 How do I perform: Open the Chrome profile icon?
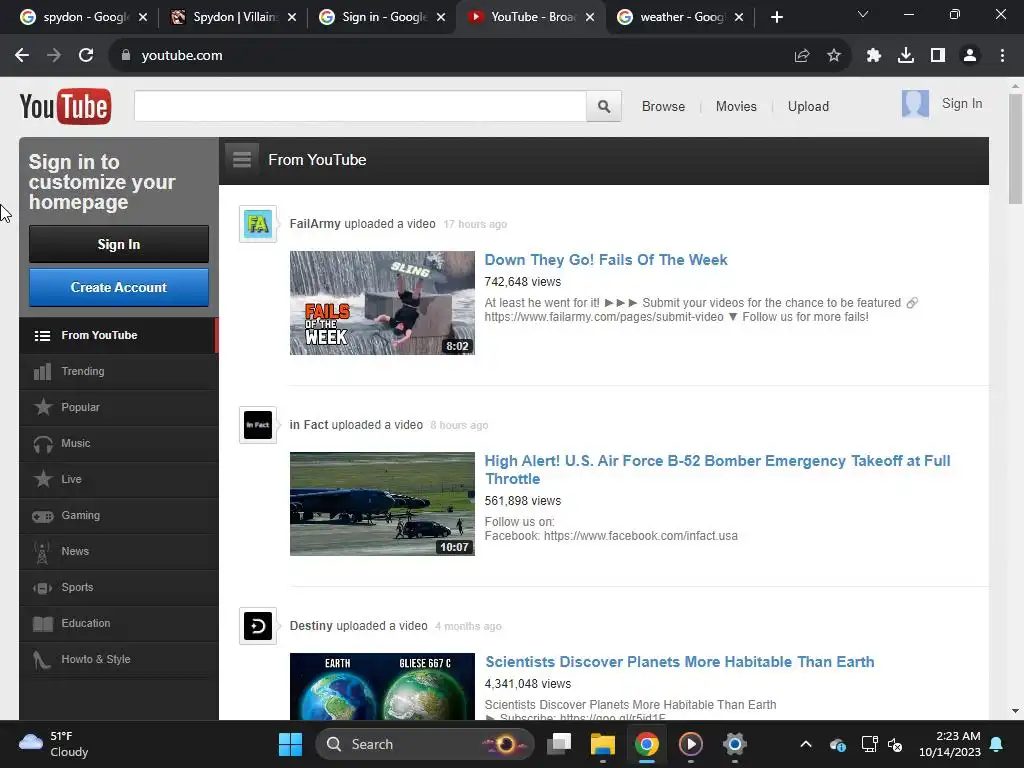970,56
